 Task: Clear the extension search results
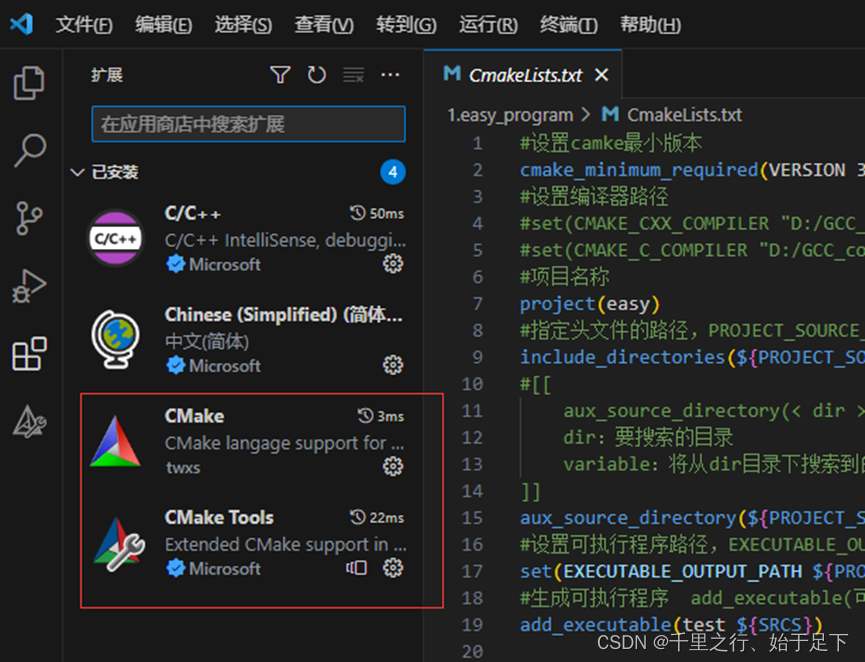click(353, 74)
